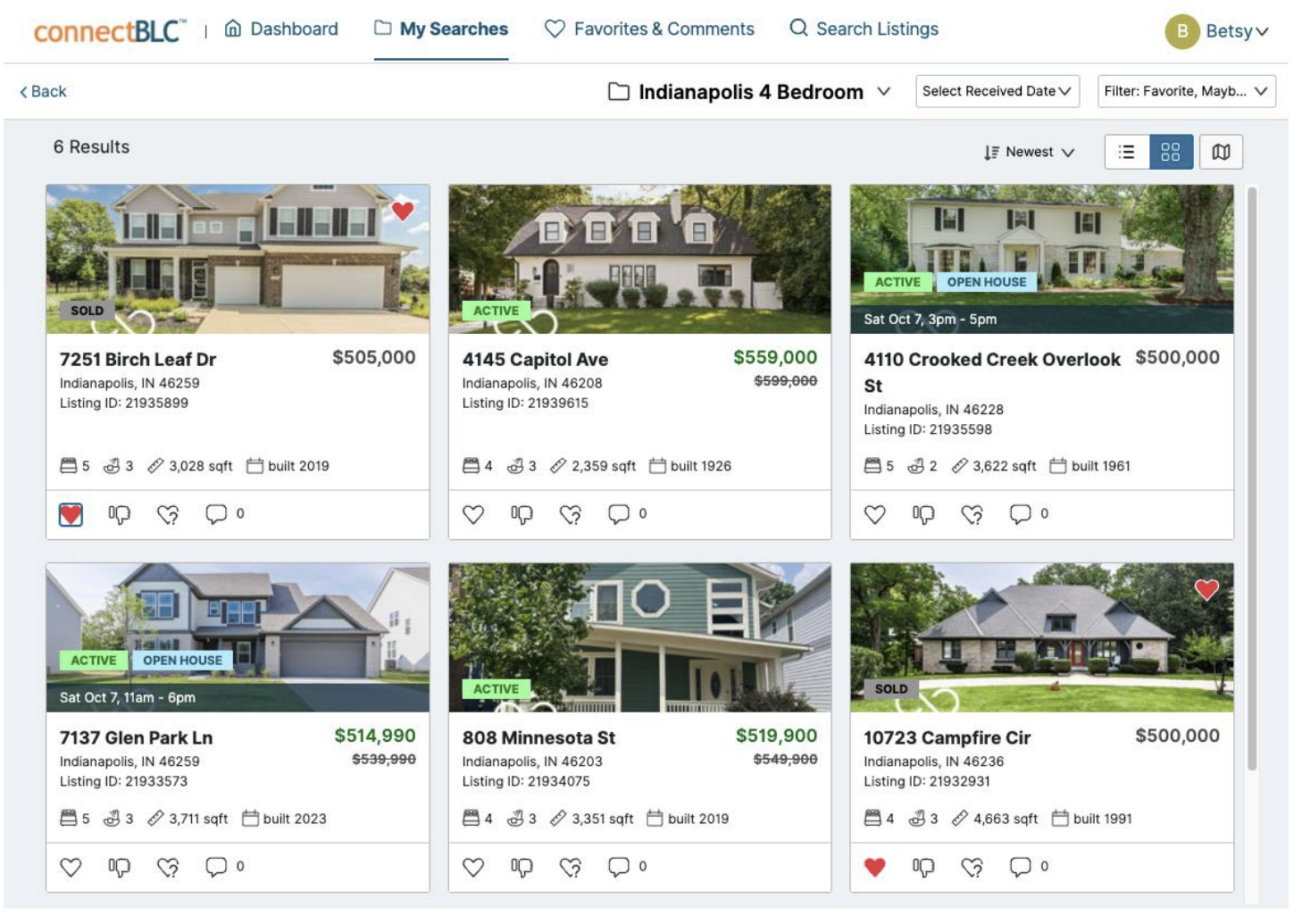Click thumbs-down on 10723 Campfire Cir
Screen dimensions: 1302x924
coord(923,867)
